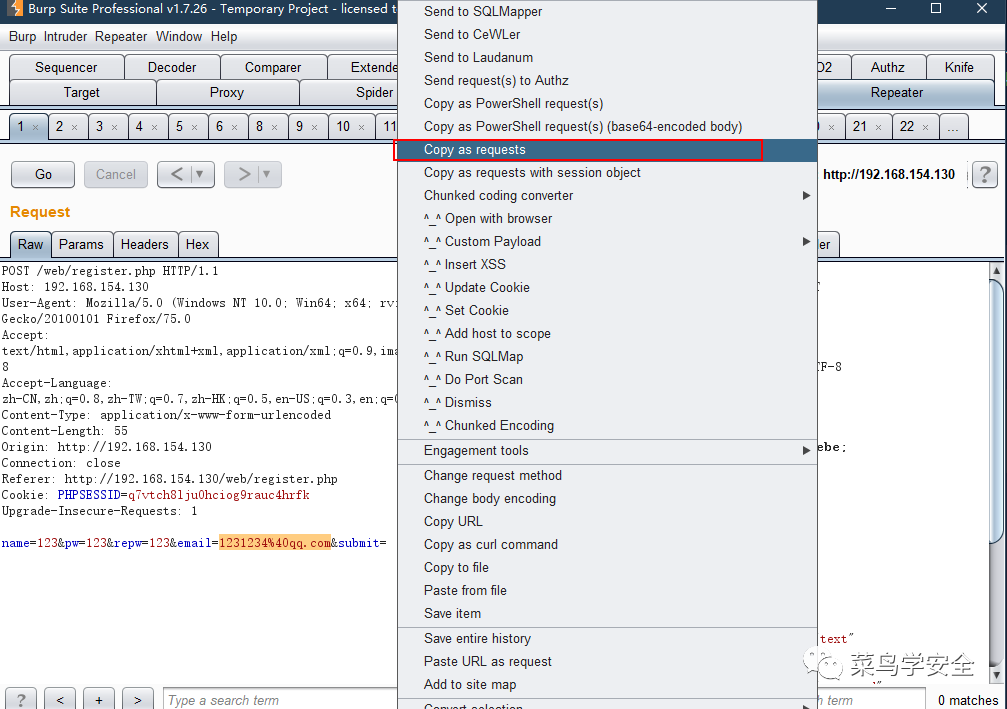Go back to previous request in history

(176, 174)
